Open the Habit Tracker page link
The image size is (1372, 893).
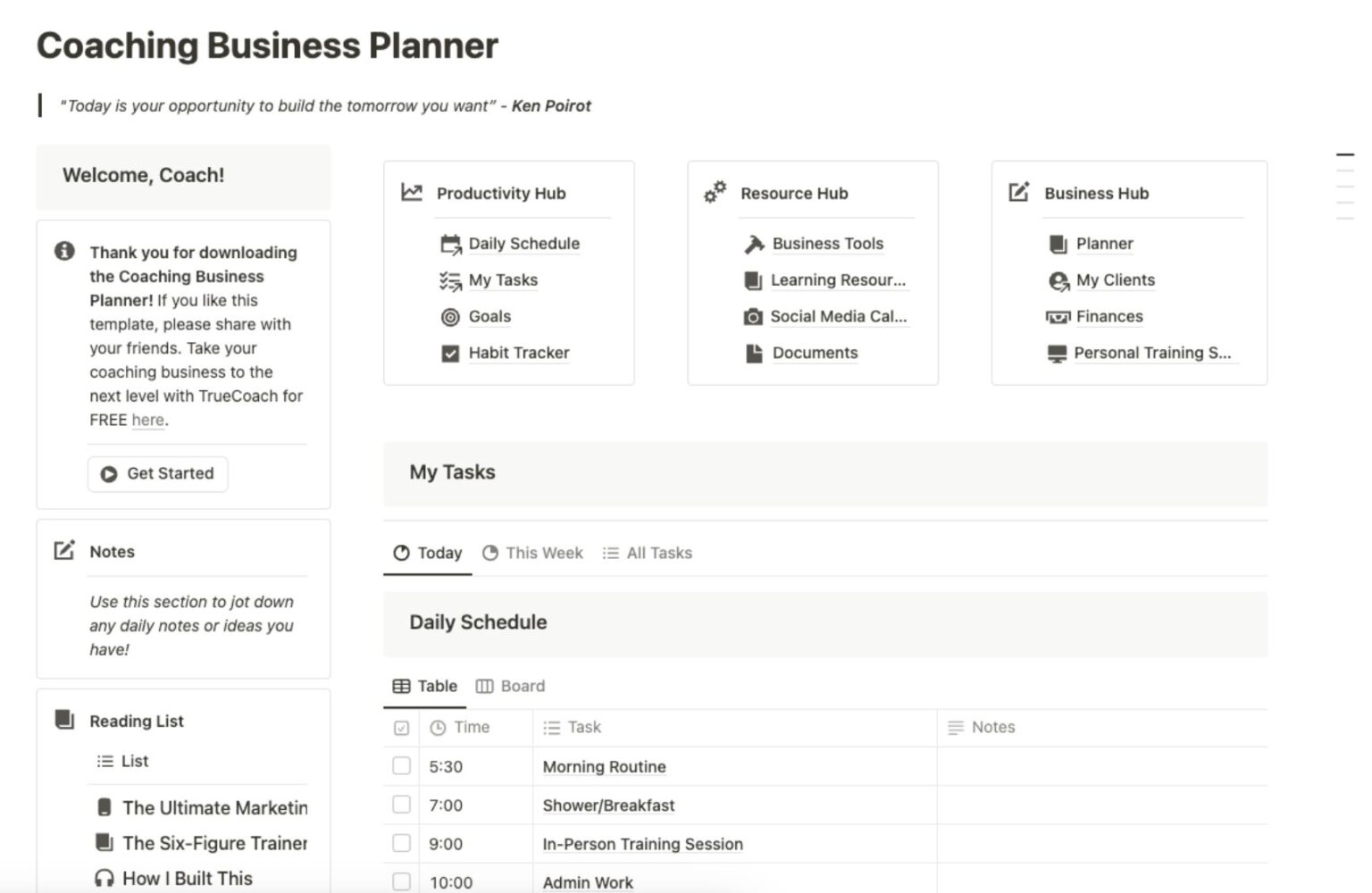(x=518, y=353)
